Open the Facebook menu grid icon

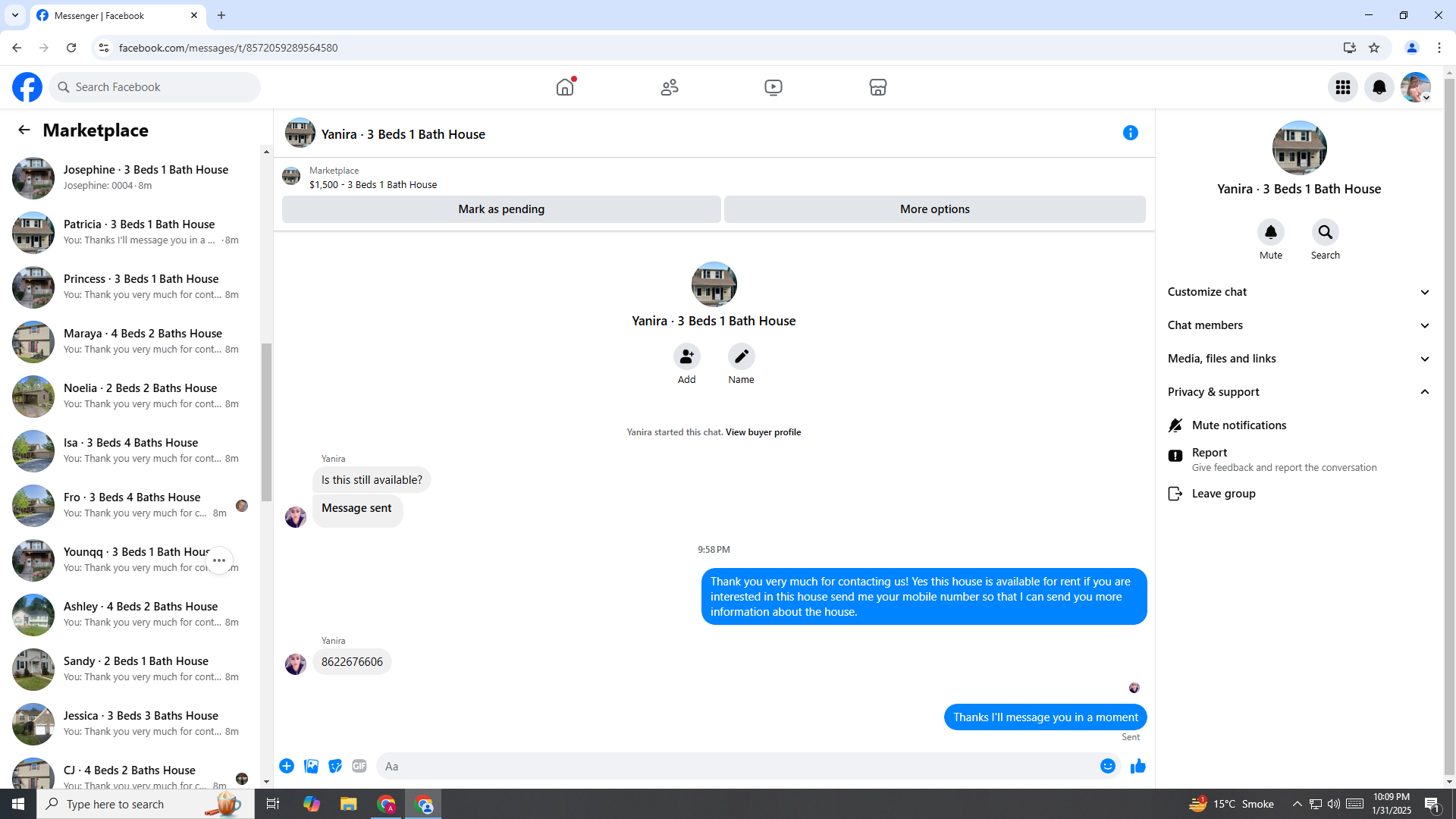[x=1343, y=87]
